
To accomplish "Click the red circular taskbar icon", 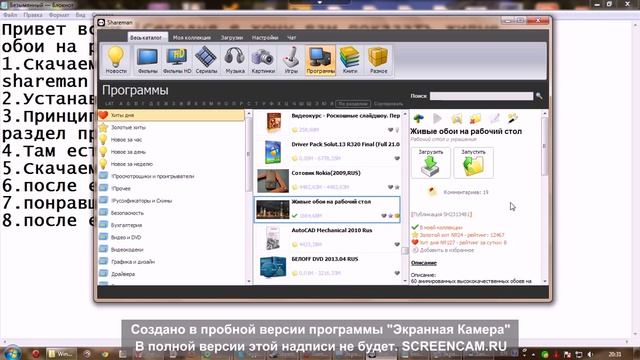I will point(36,353).
